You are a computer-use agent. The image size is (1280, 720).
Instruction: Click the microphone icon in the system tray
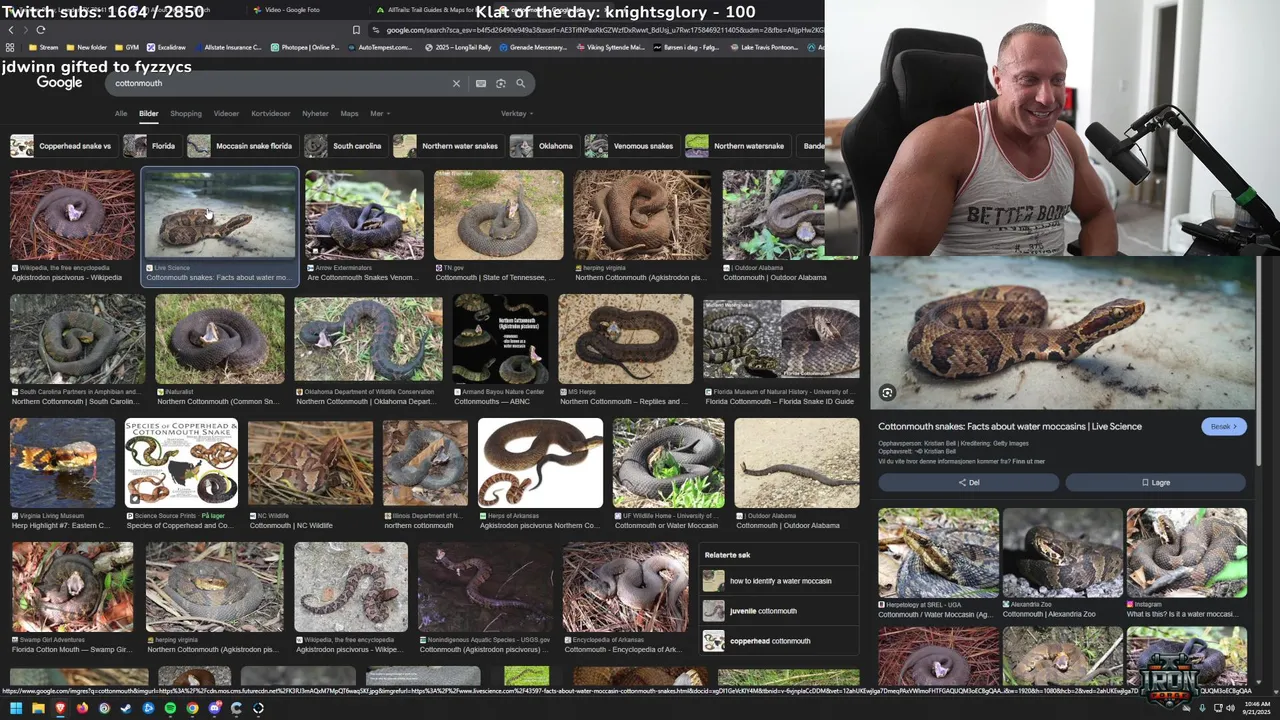click(x=1201, y=708)
